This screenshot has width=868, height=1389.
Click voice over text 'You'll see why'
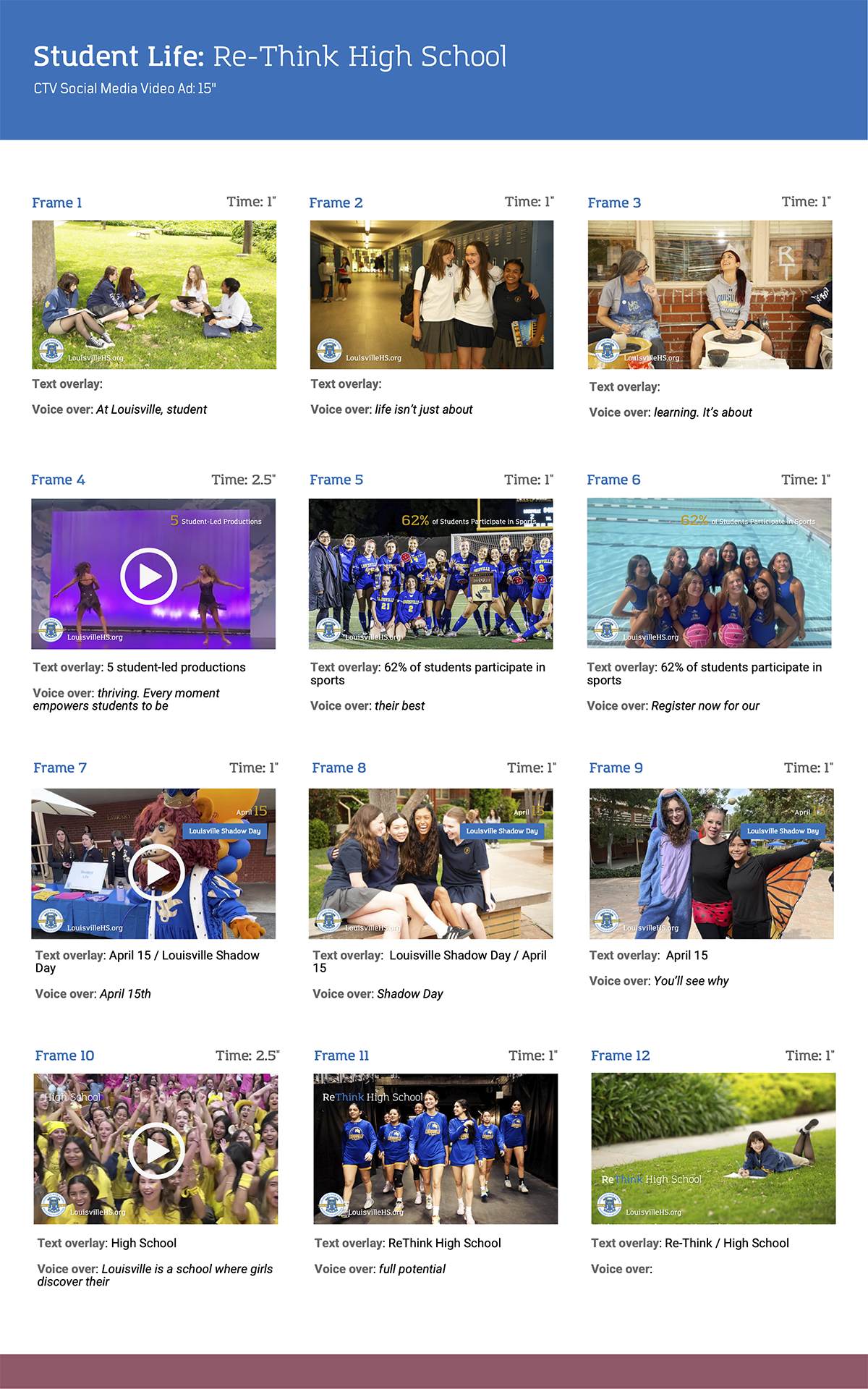[x=692, y=981]
